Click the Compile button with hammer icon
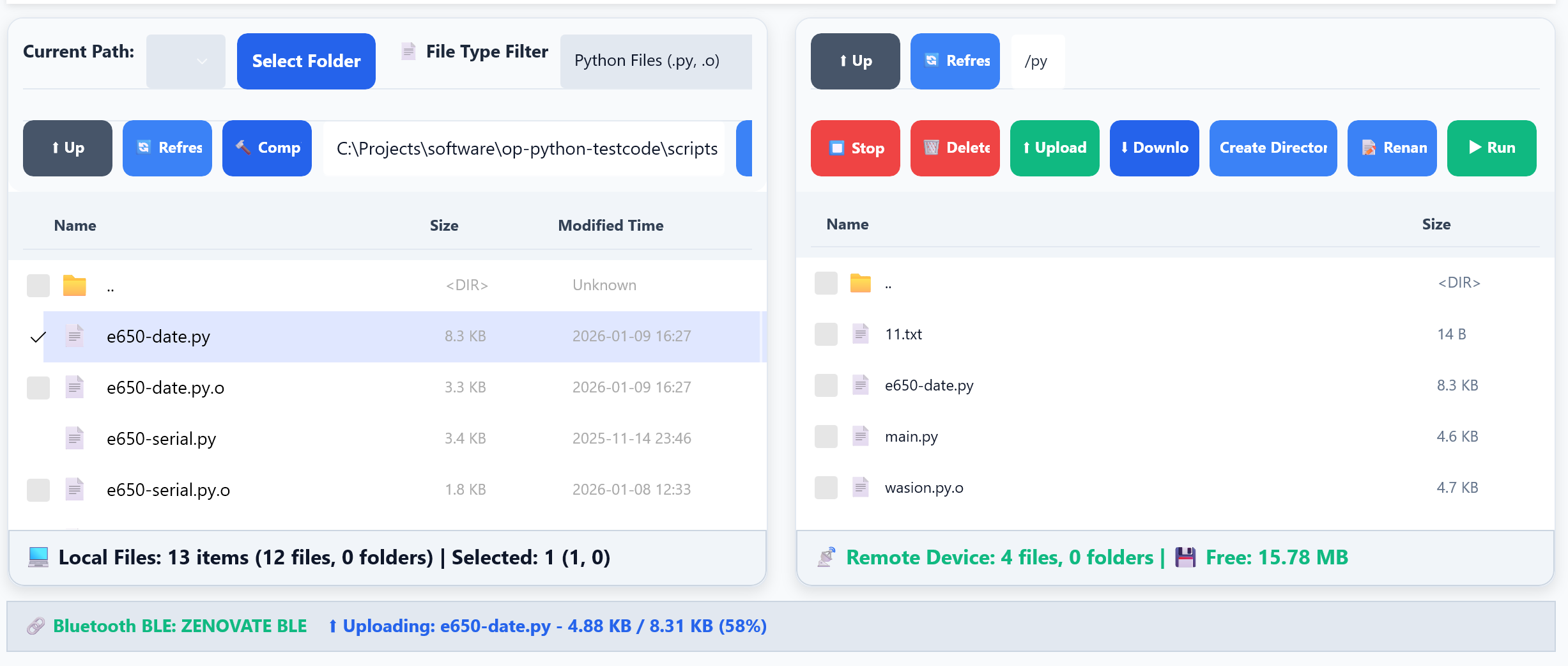 pyautogui.click(x=267, y=148)
